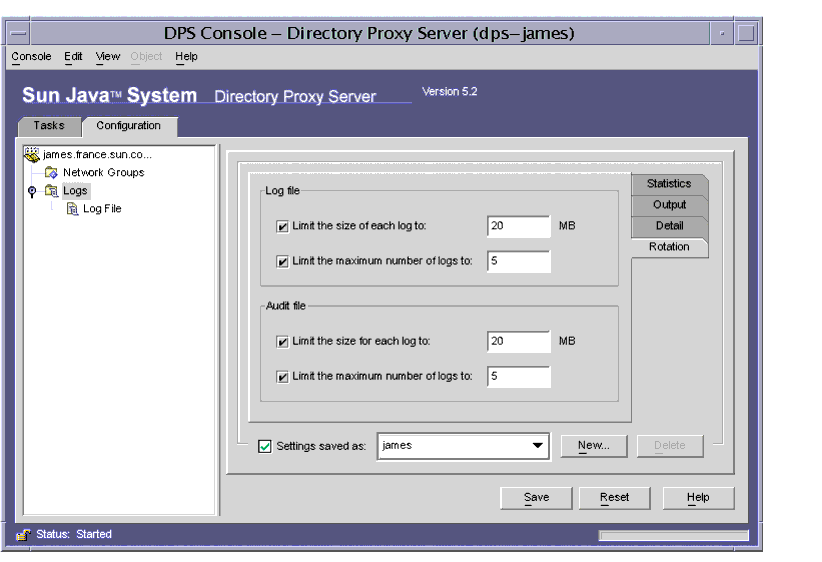This screenshot has height=562, width=822.
Task: Switch to the Configuration tab
Action: (x=129, y=126)
